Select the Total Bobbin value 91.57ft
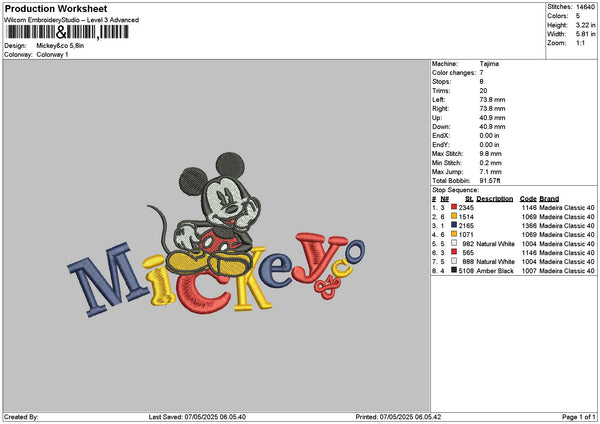The height and width of the screenshot is (424, 600). [x=490, y=181]
